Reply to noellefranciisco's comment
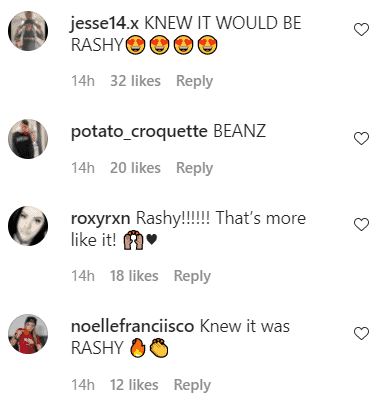Image resolution: width=383 pixels, height=406 pixels. [x=192, y=385]
